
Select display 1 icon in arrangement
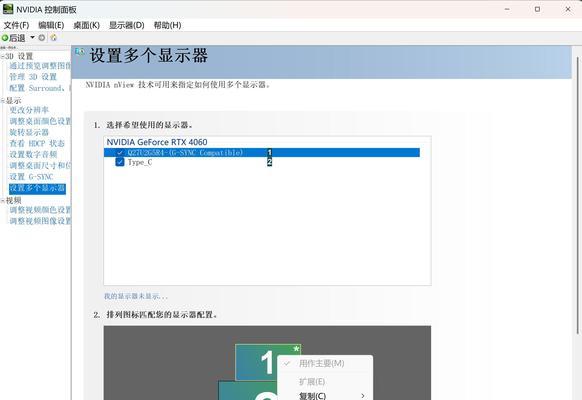[x=256, y=362]
